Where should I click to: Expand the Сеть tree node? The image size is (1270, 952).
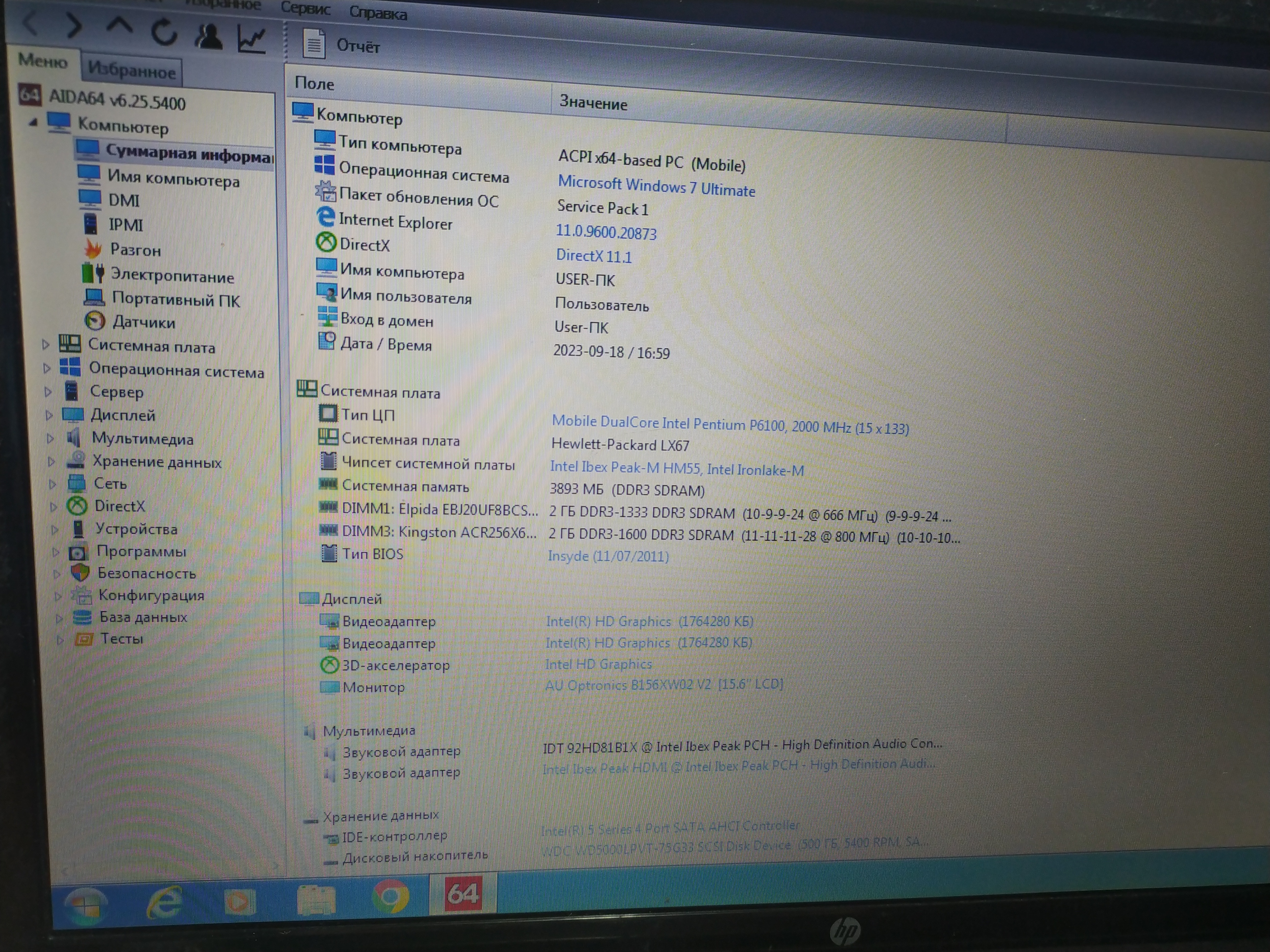53,484
